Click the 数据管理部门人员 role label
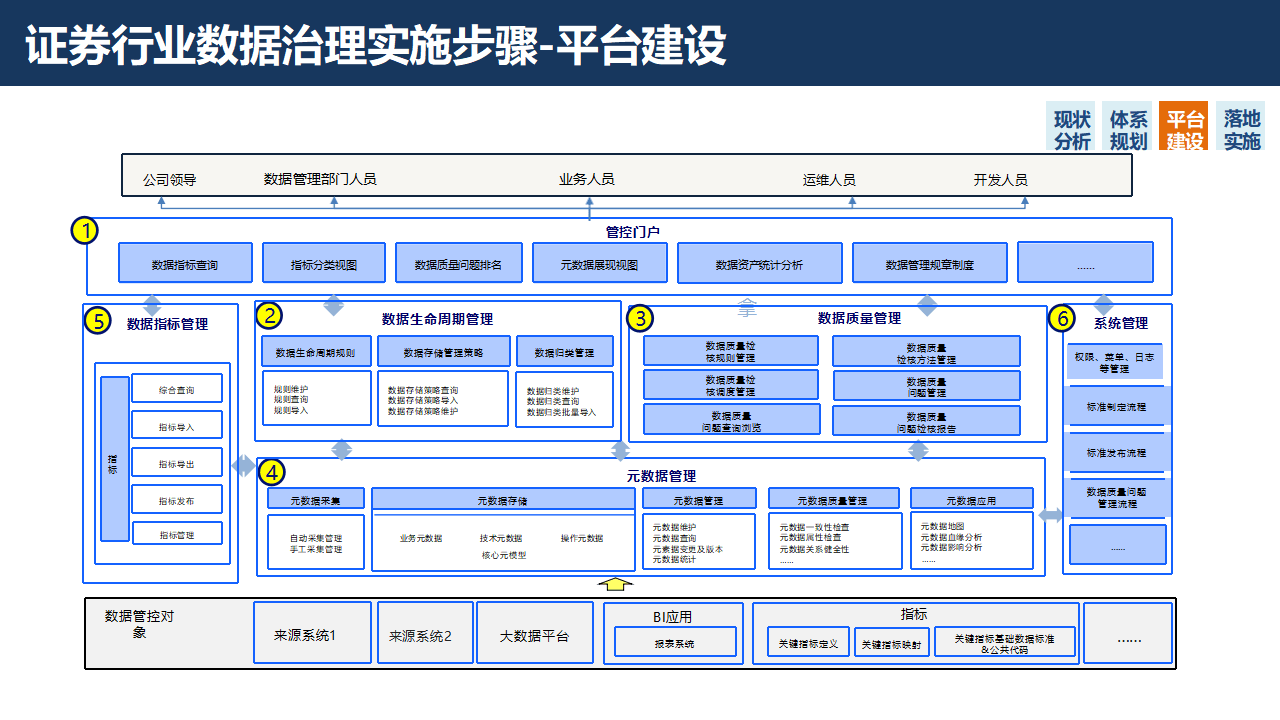Viewport: 1280px width, 720px height. [320, 179]
